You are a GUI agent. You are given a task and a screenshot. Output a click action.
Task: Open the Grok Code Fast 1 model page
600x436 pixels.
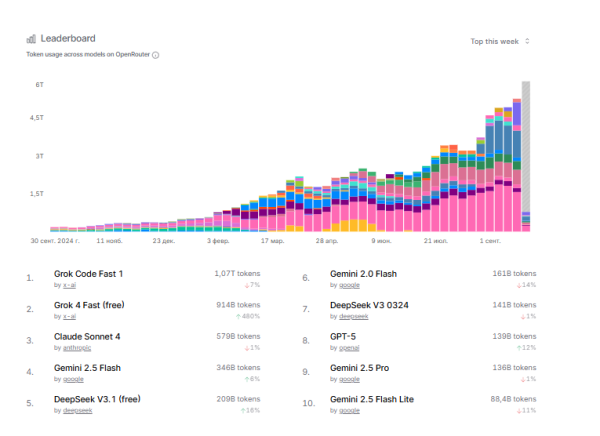tap(89, 273)
